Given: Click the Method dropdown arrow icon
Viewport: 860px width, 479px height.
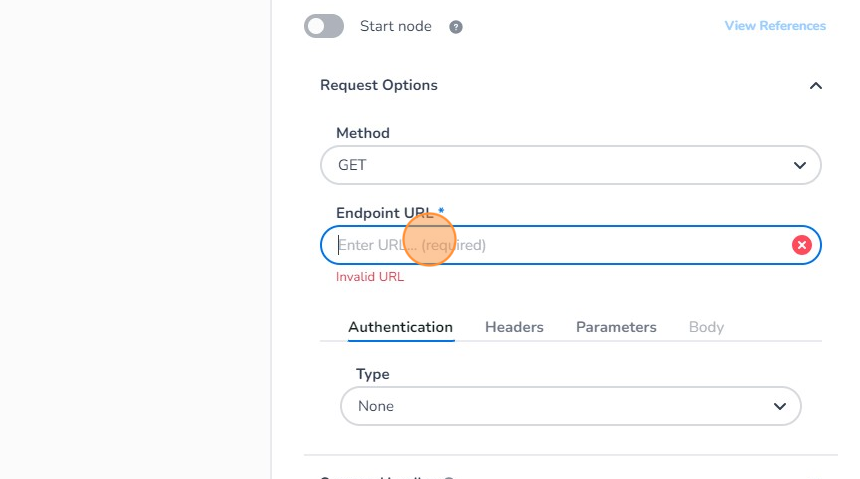Looking at the screenshot, I should pos(799,165).
